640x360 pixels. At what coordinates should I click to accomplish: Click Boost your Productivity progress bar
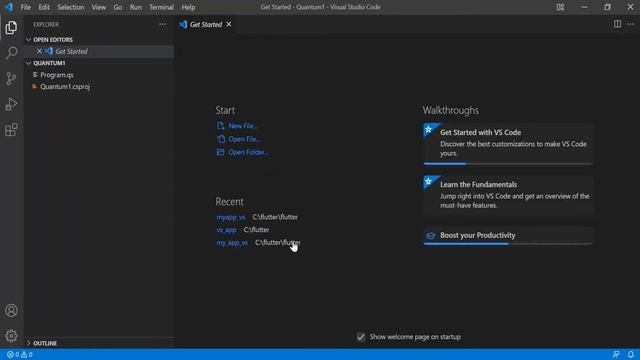pos(508,244)
